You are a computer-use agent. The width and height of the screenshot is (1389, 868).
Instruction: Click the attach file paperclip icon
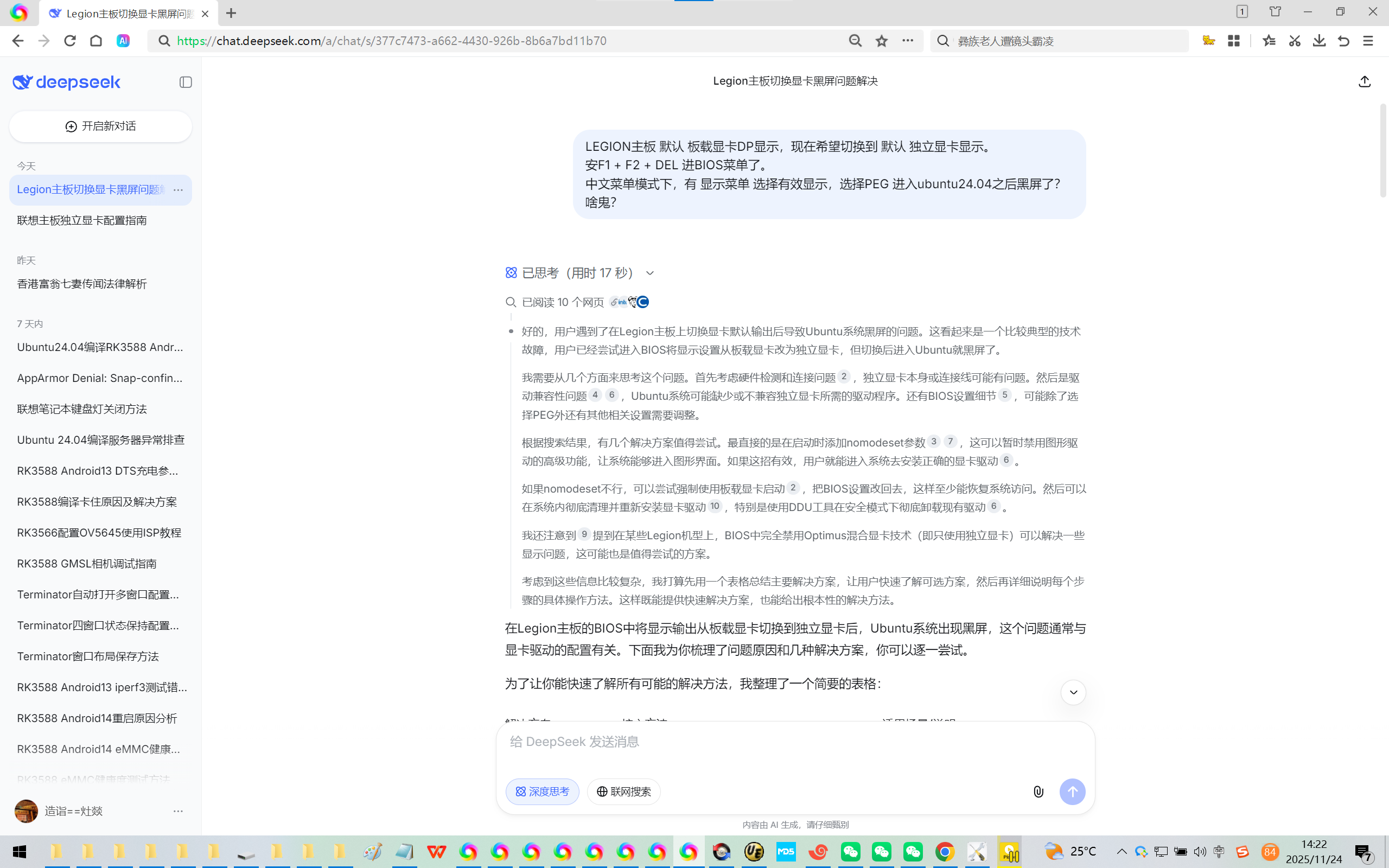[1038, 792]
